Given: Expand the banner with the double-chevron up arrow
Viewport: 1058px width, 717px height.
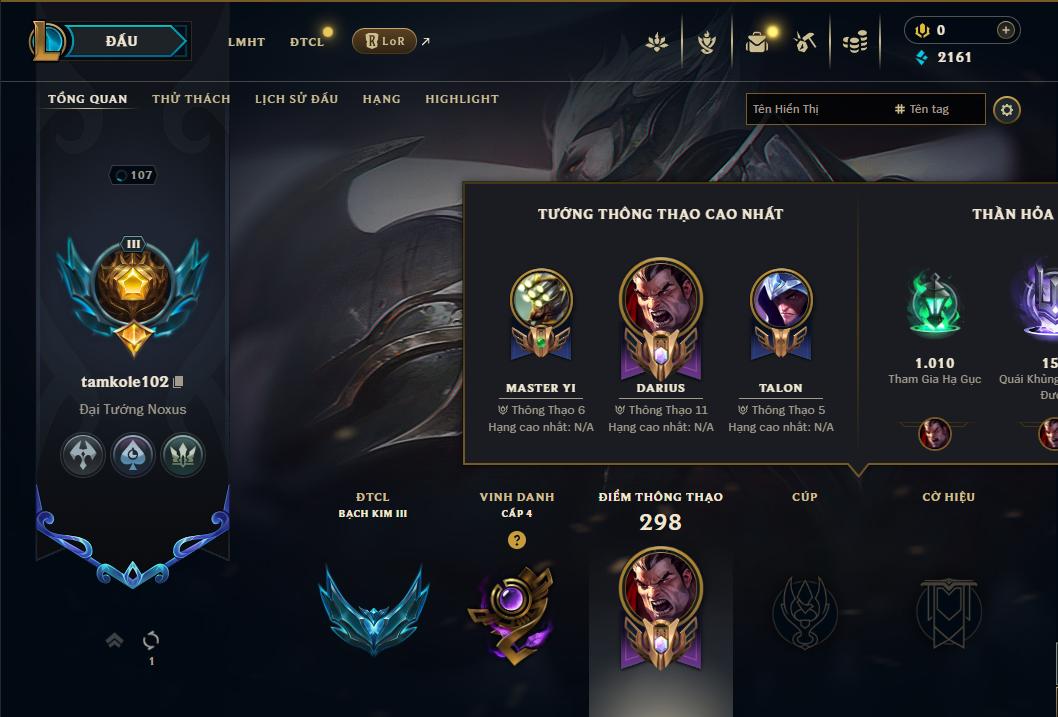Looking at the screenshot, I should [115, 640].
